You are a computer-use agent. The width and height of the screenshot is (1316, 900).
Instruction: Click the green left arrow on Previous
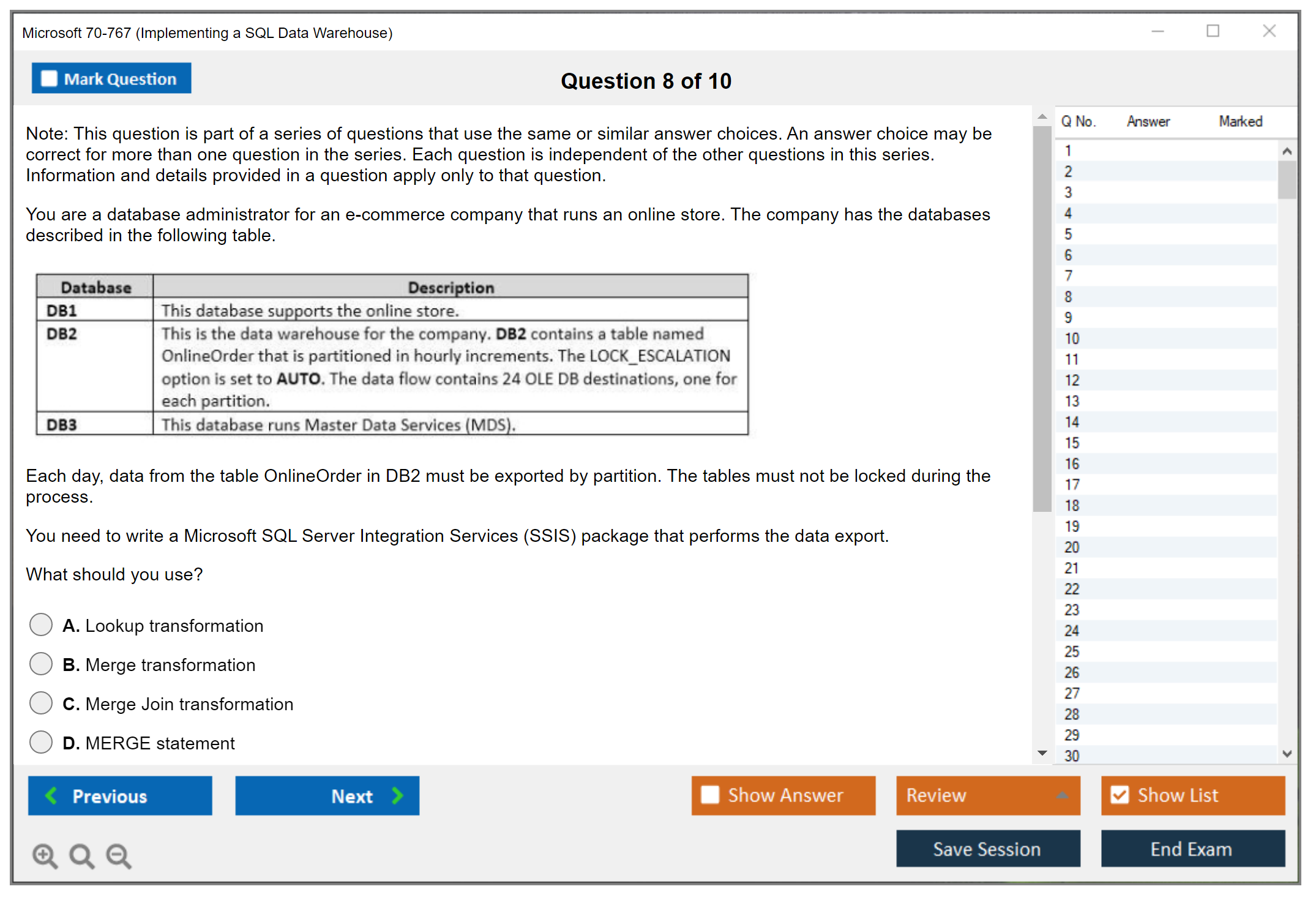coord(51,795)
